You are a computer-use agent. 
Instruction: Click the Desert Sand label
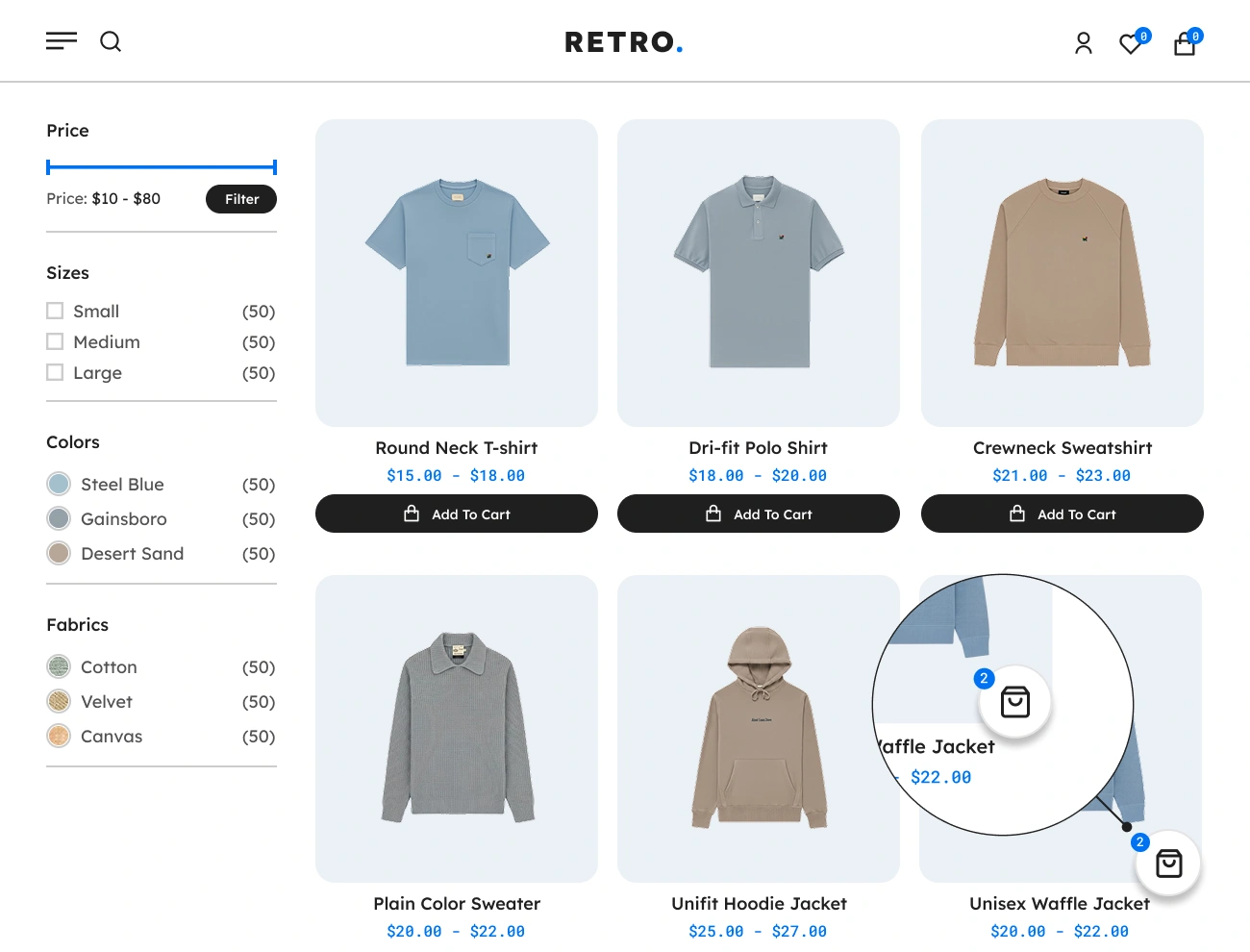tap(132, 554)
